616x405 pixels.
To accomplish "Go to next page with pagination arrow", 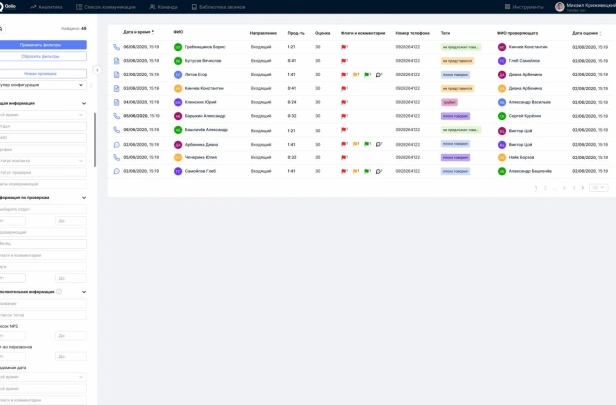I will (583, 188).
